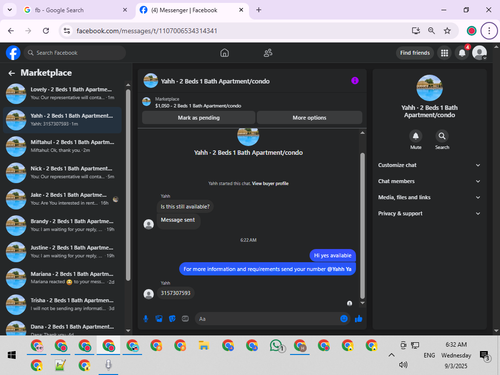Click the conversation list scrollbar
Image resolution: width=500 pixels, height=375 pixels.
128,185
